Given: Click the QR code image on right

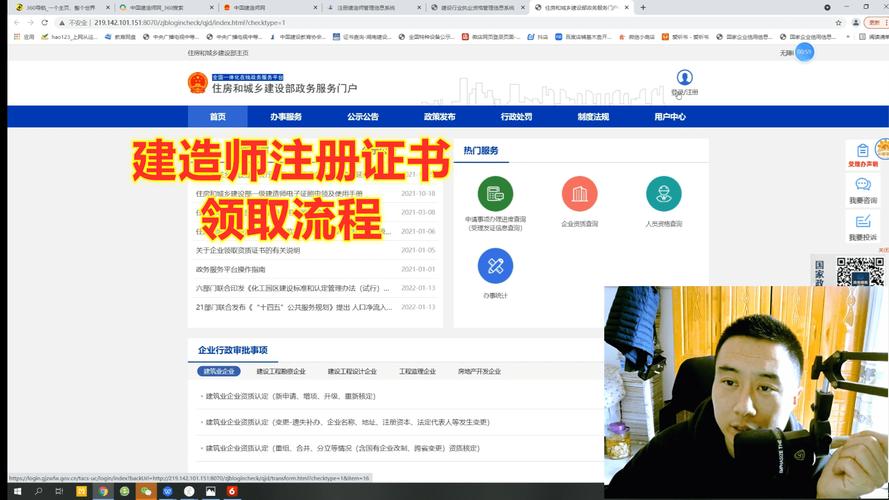Looking at the screenshot, I should coord(860,272).
